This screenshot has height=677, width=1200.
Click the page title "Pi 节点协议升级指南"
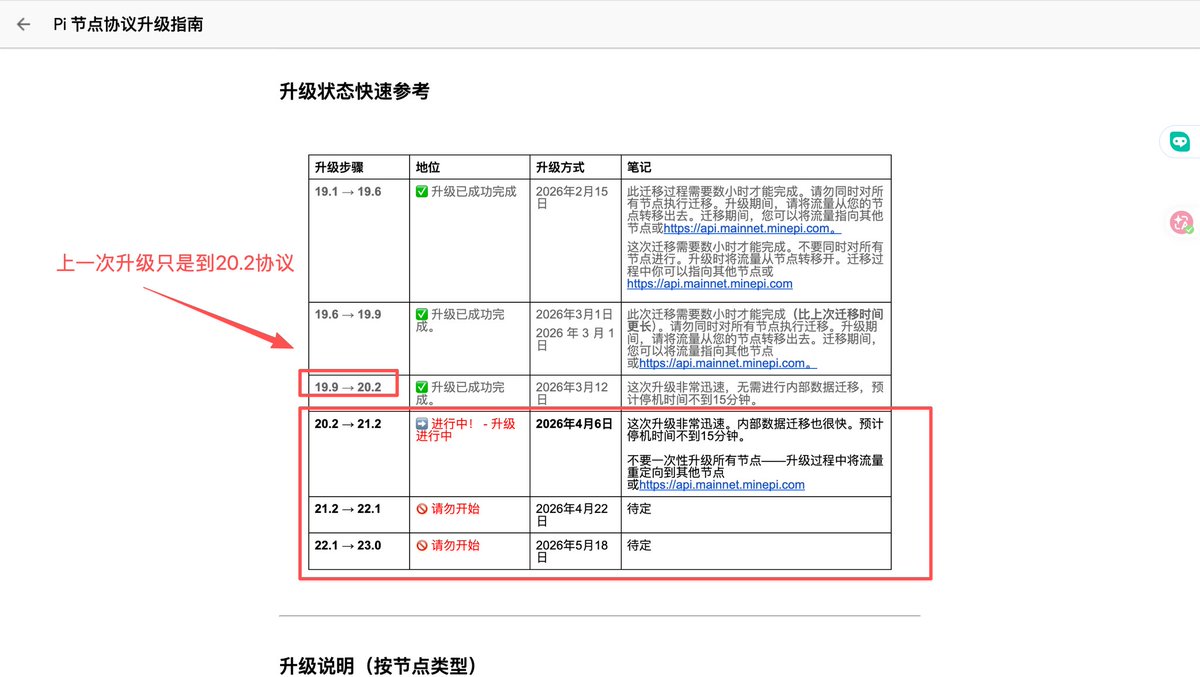[128, 24]
